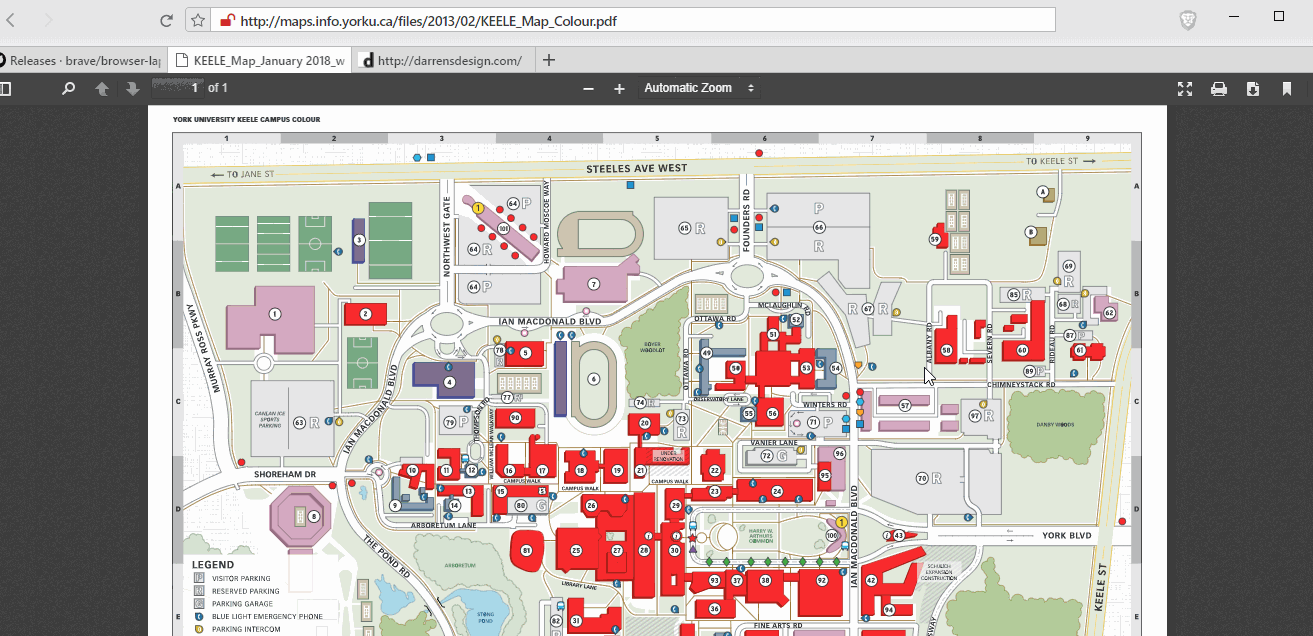
Task: Click the 'YORK UNIVERSITY KEELE CAMPUS COLOUR' title
Action: pyautogui.click(x=246, y=119)
